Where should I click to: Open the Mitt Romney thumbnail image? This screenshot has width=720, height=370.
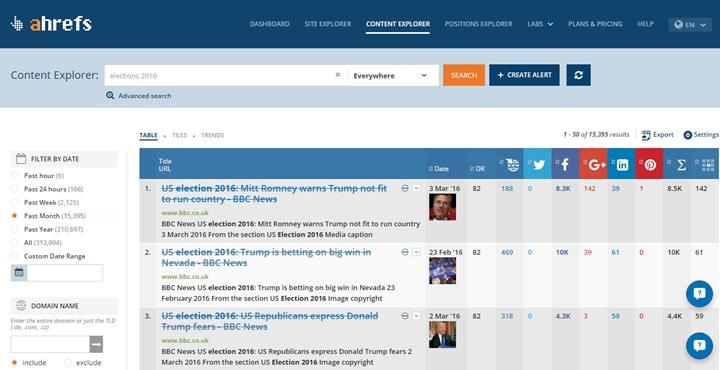click(x=443, y=207)
